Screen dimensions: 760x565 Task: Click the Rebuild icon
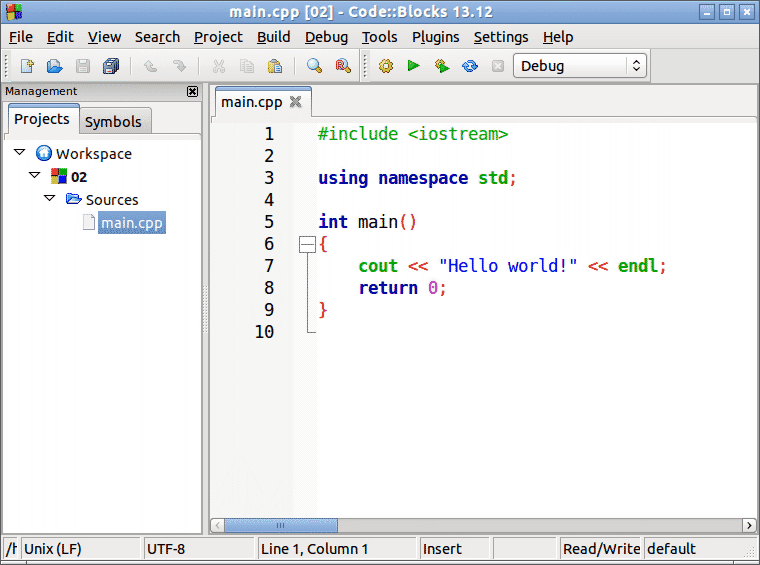[469, 66]
